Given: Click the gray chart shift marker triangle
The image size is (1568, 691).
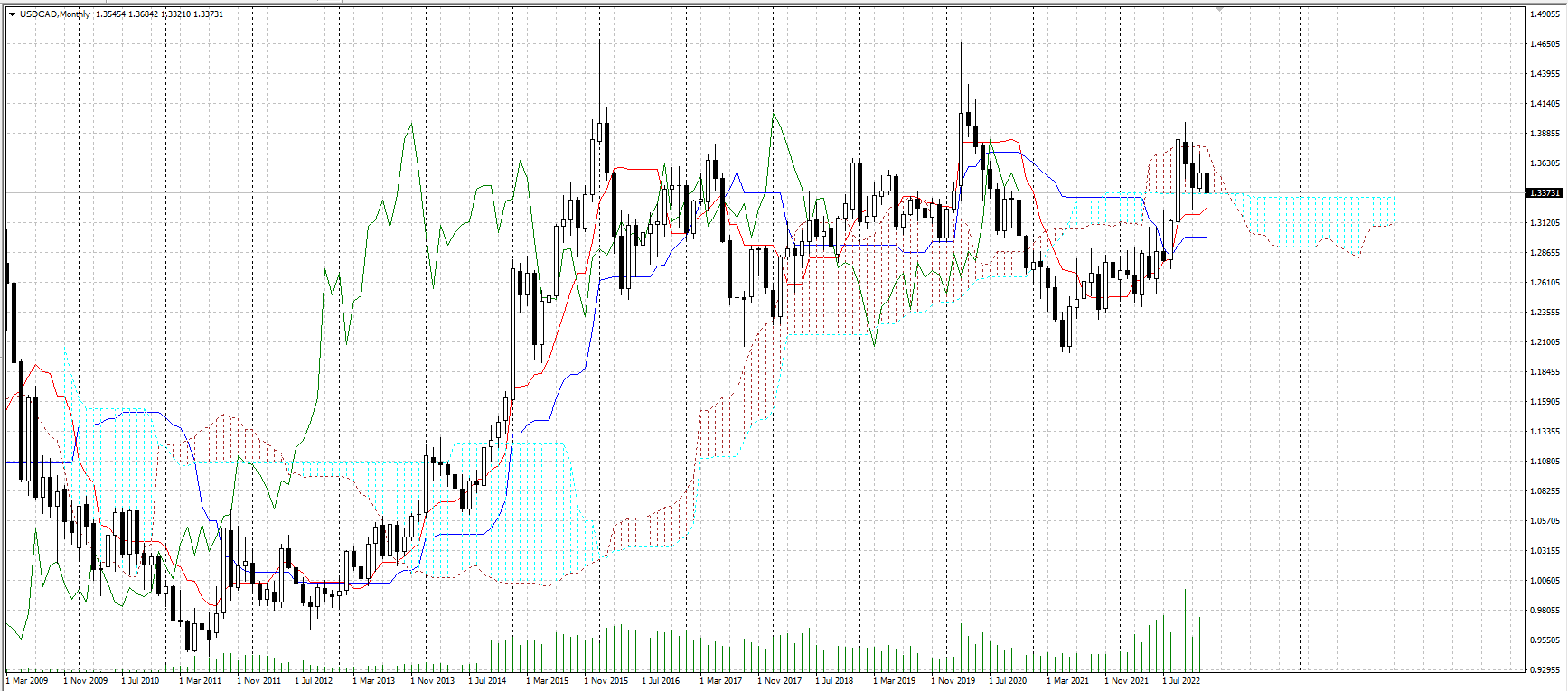Looking at the screenshot, I should click(x=1217, y=8).
